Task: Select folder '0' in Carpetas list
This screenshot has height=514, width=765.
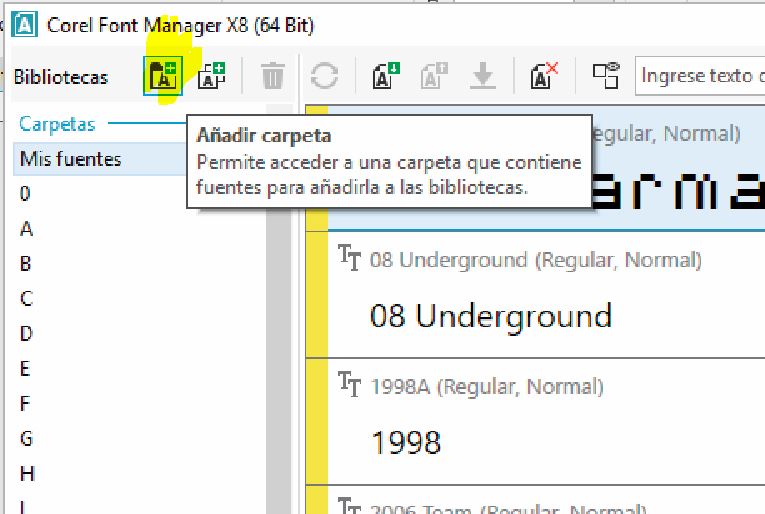Action: [x=25, y=194]
